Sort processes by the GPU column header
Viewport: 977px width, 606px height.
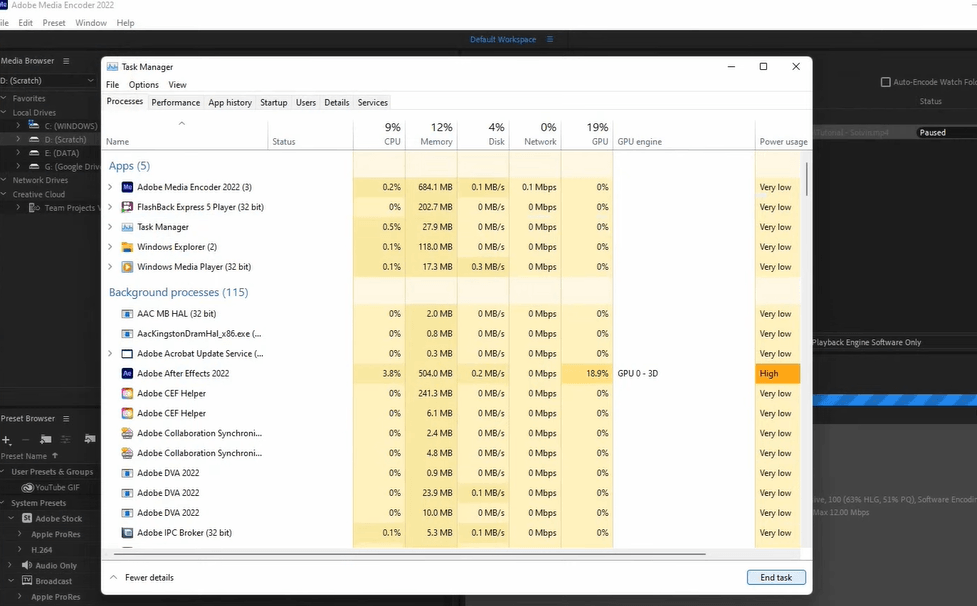(587, 134)
